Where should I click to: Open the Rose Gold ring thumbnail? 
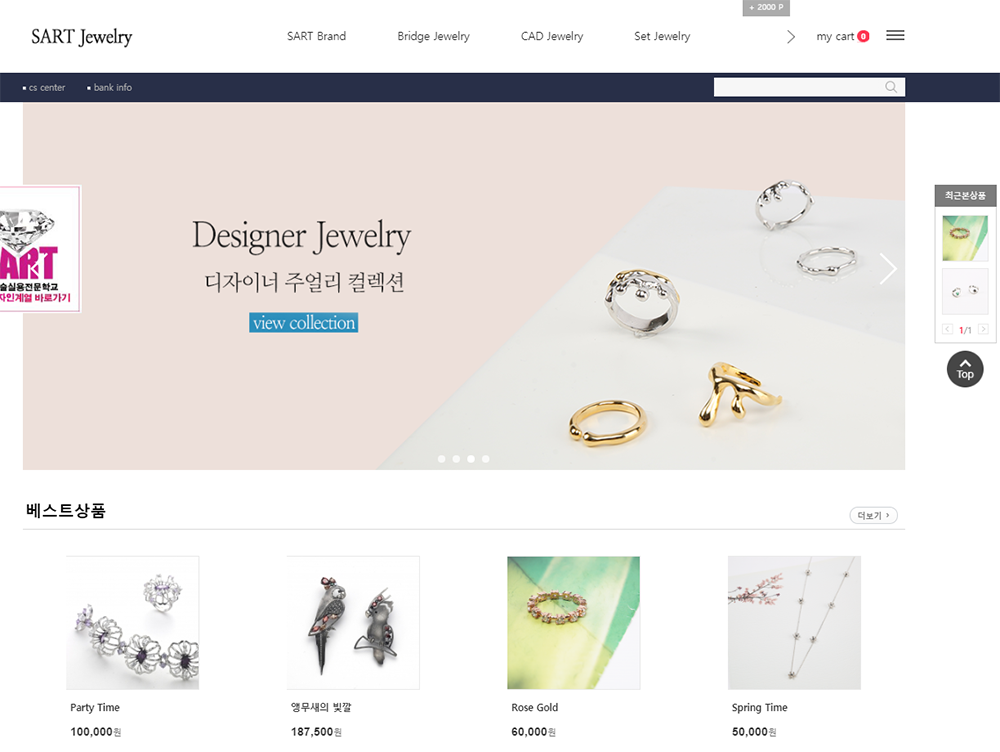[x=573, y=623]
